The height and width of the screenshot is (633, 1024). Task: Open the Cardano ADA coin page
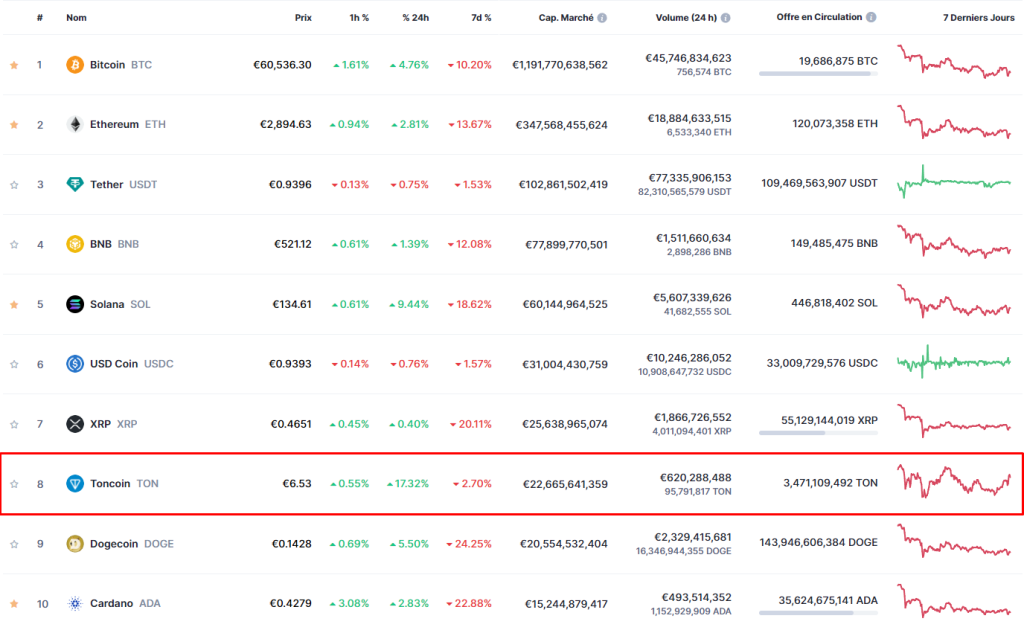pos(113,604)
